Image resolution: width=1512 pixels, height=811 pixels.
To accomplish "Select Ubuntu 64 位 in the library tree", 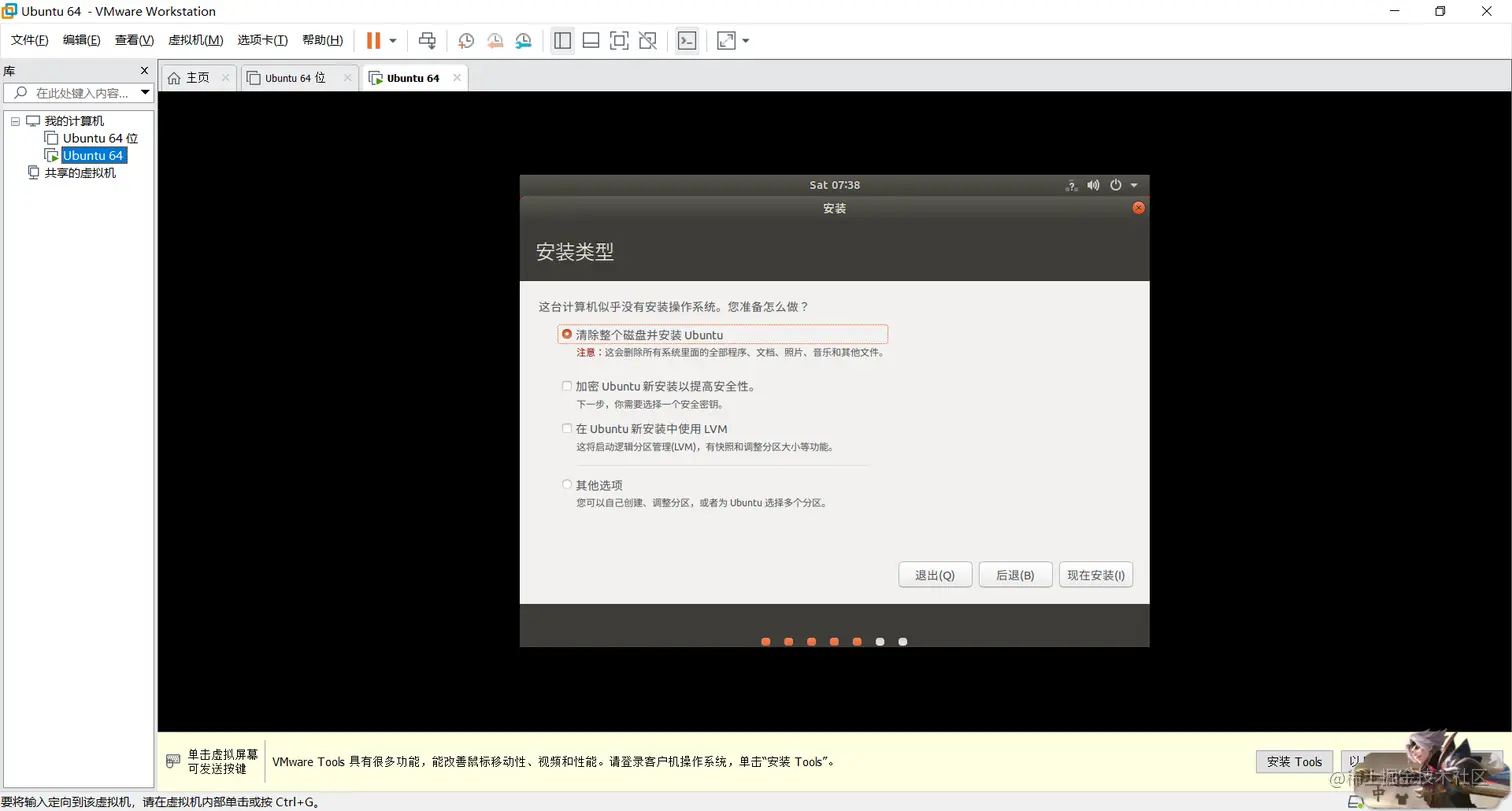I will pyautogui.click(x=100, y=138).
